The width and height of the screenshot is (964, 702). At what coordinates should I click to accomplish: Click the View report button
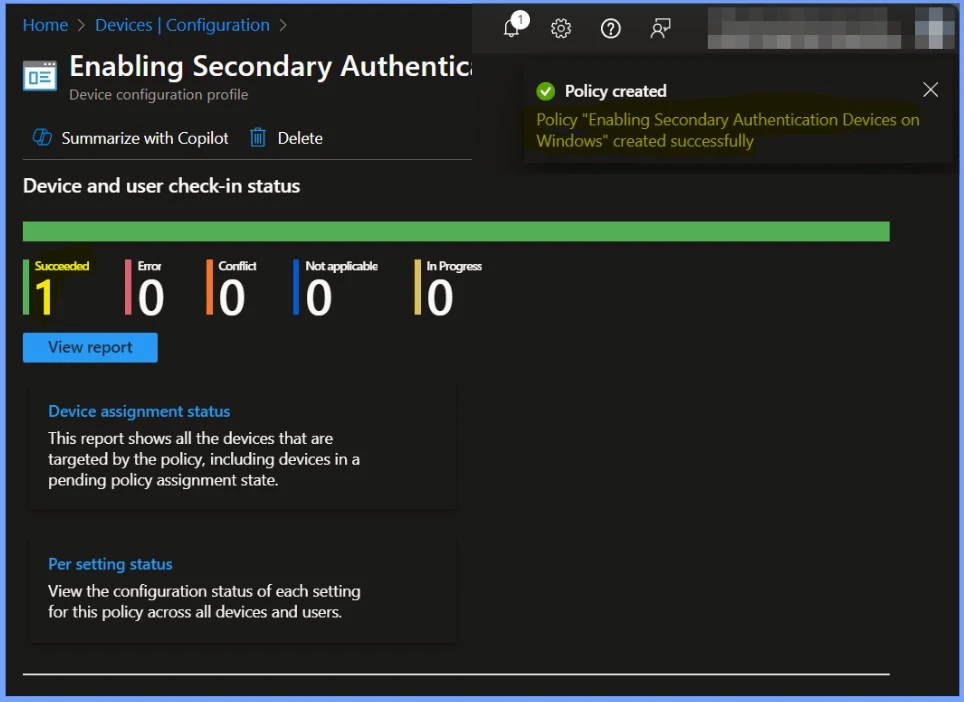click(90, 347)
